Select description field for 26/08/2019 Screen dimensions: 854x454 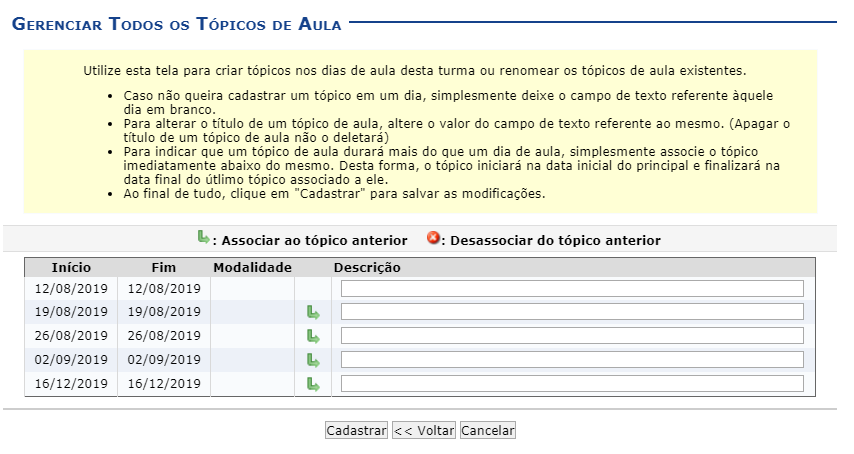(x=572, y=336)
